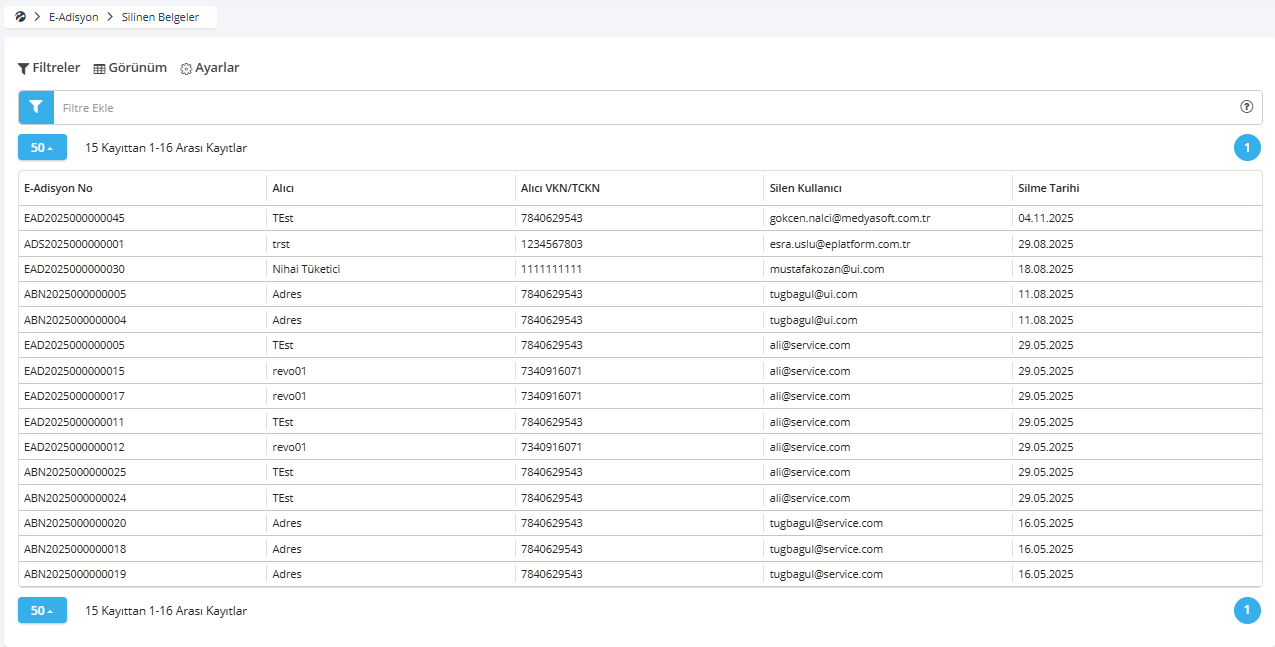Click the blue funnel filter icon
Screen dimensions: 1275x647
[x=36, y=107]
